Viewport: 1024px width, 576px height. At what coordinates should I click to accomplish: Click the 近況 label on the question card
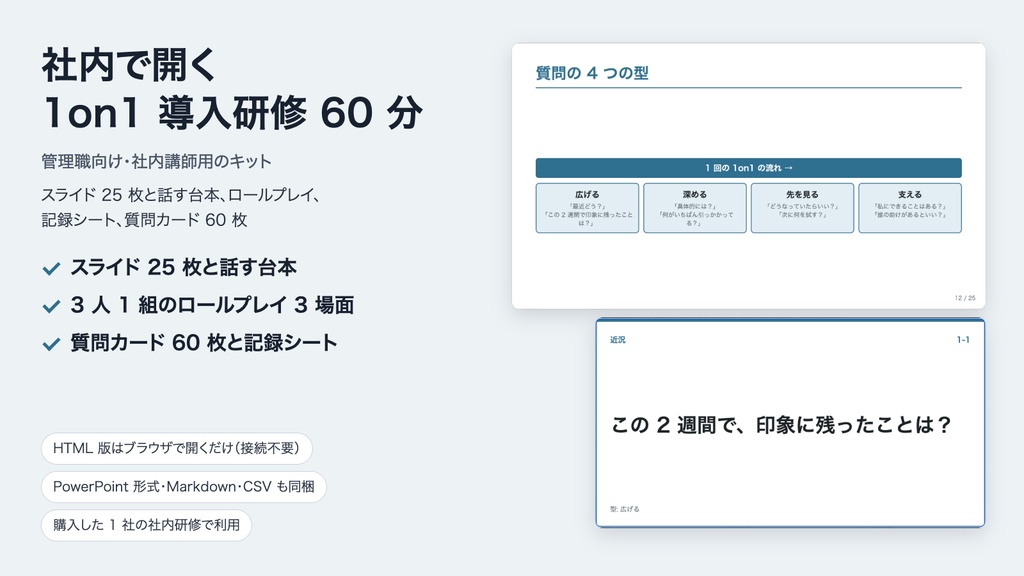pos(618,340)
